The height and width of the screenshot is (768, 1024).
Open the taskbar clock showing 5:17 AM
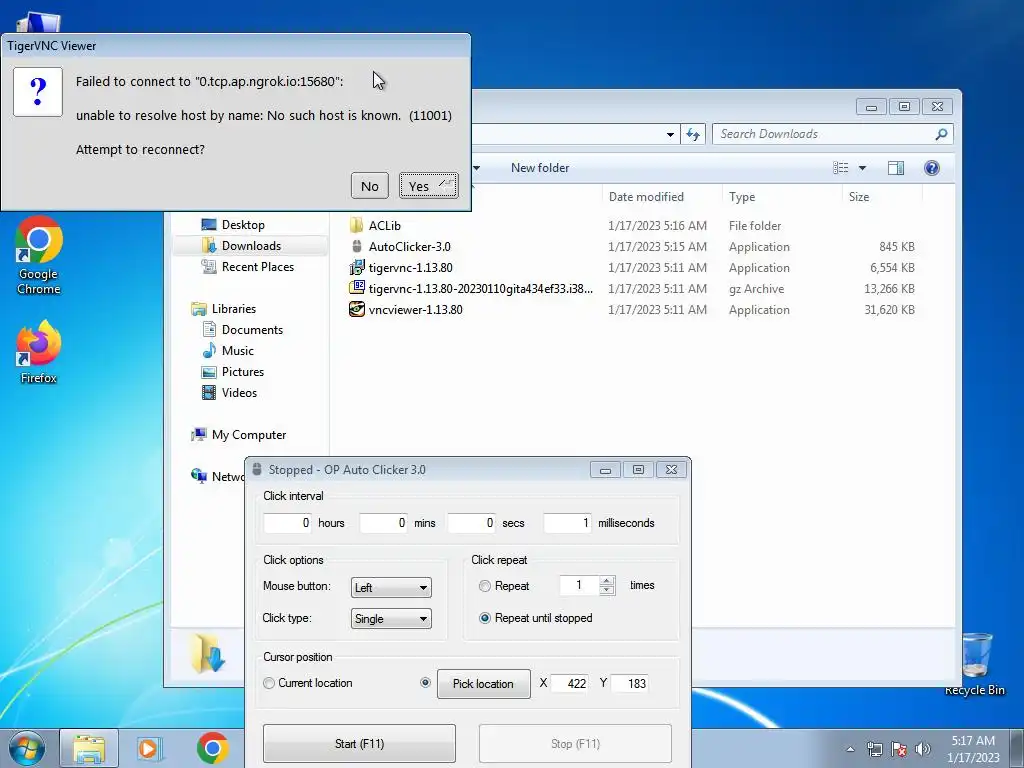click(973, 749)
